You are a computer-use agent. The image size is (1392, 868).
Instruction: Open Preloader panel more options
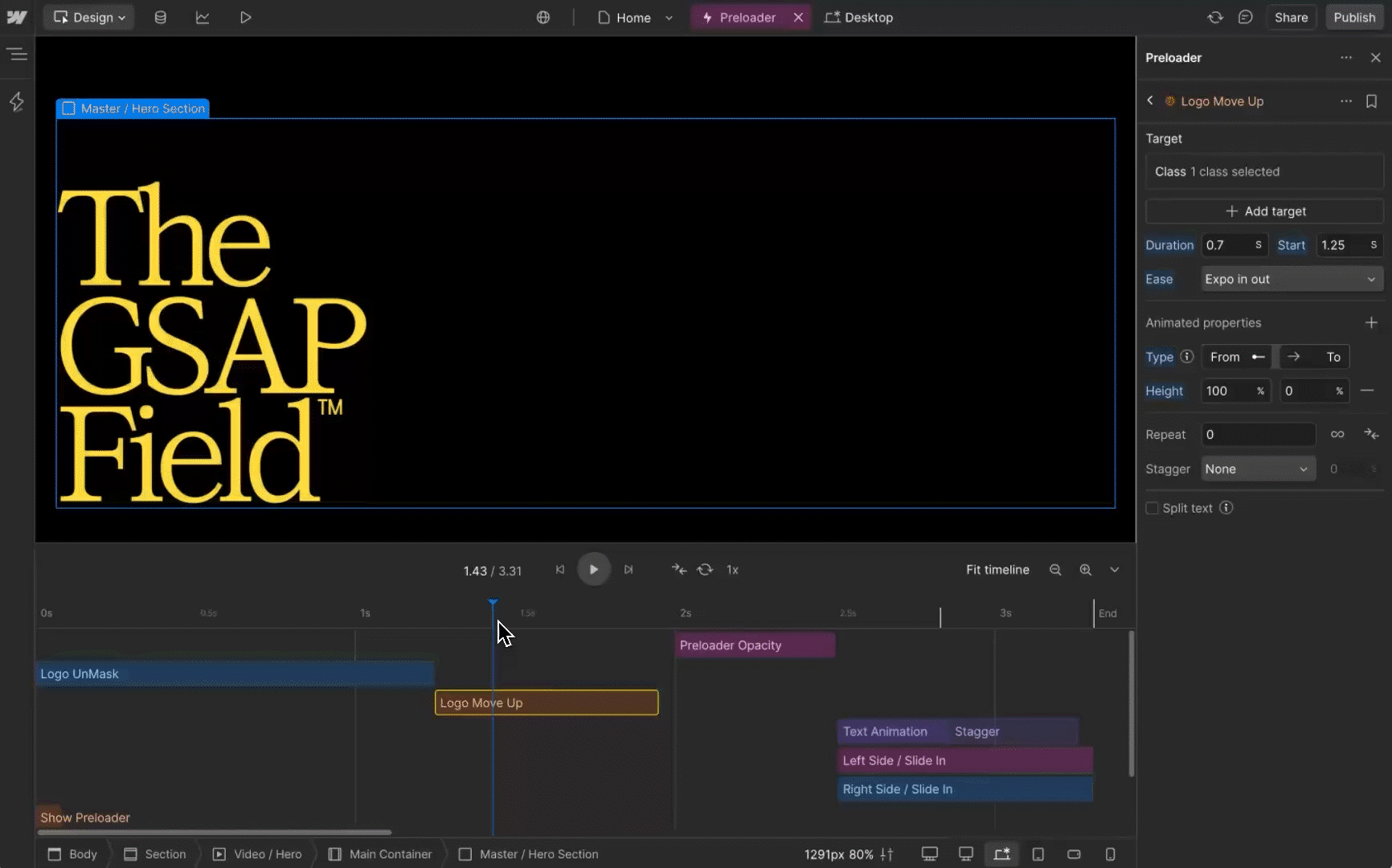(1346, 58)
